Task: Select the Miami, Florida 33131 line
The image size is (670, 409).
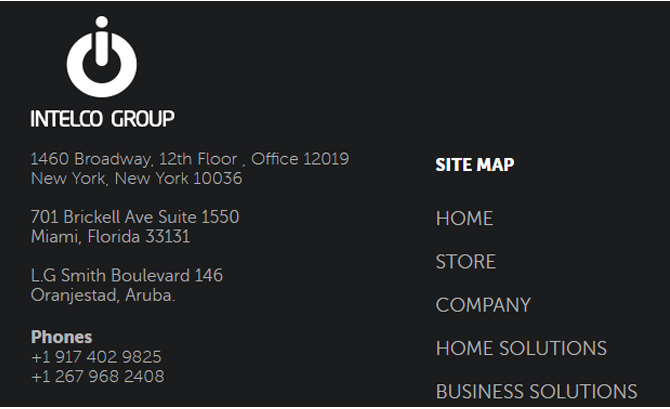Action: coord(110,236)
